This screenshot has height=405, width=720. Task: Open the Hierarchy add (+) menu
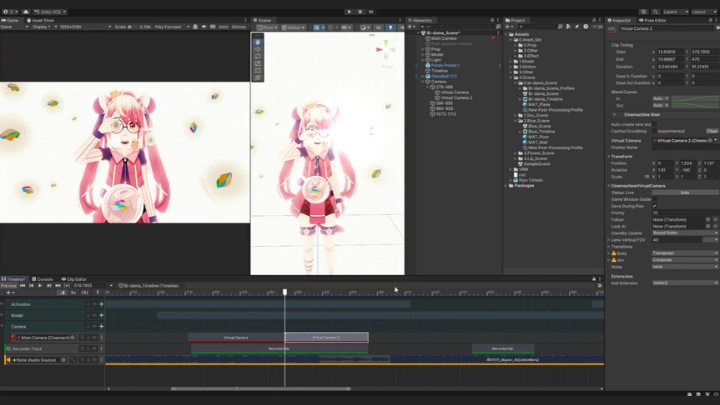(411, 27)
